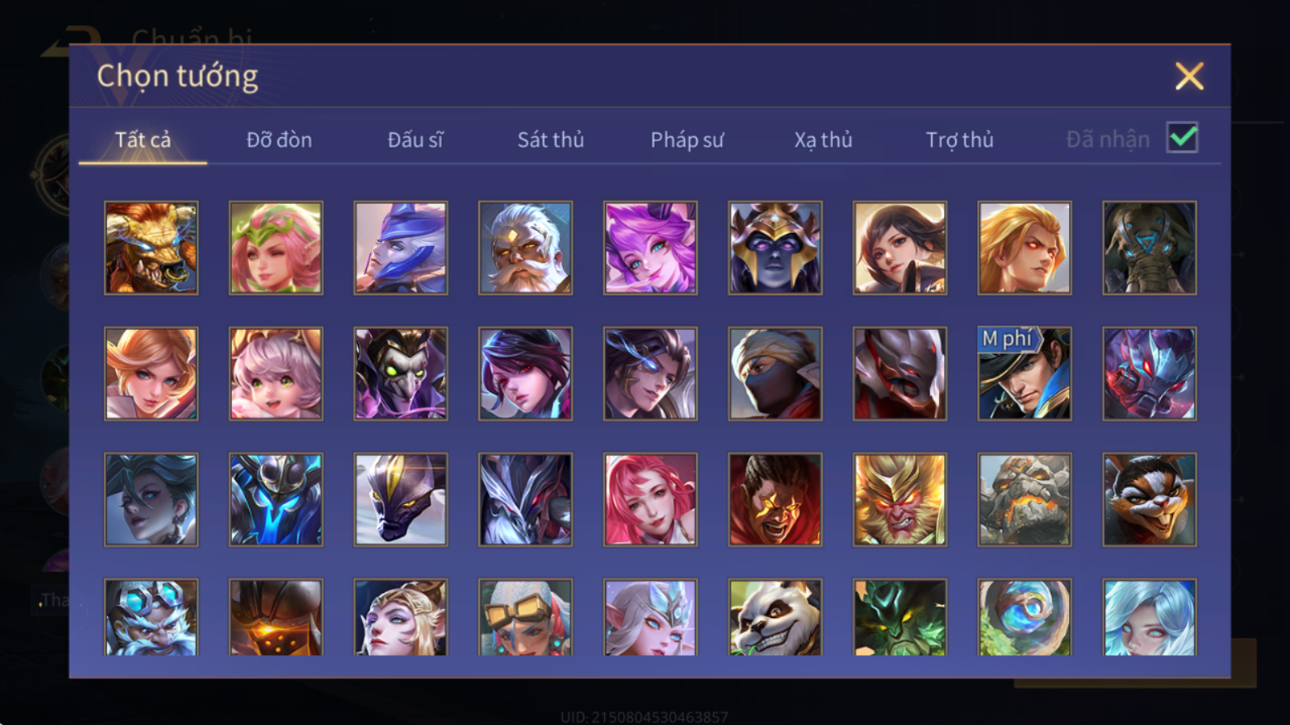The width and height of the screenshot is (1290, 725).
Task: Pick the hero with 'M phí' badge
Action: pyautogui.click(x=1024, y=373)
